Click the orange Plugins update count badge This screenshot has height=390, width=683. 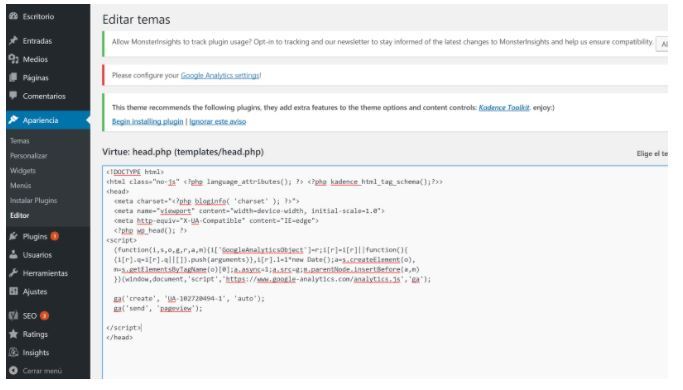(54, 236)
